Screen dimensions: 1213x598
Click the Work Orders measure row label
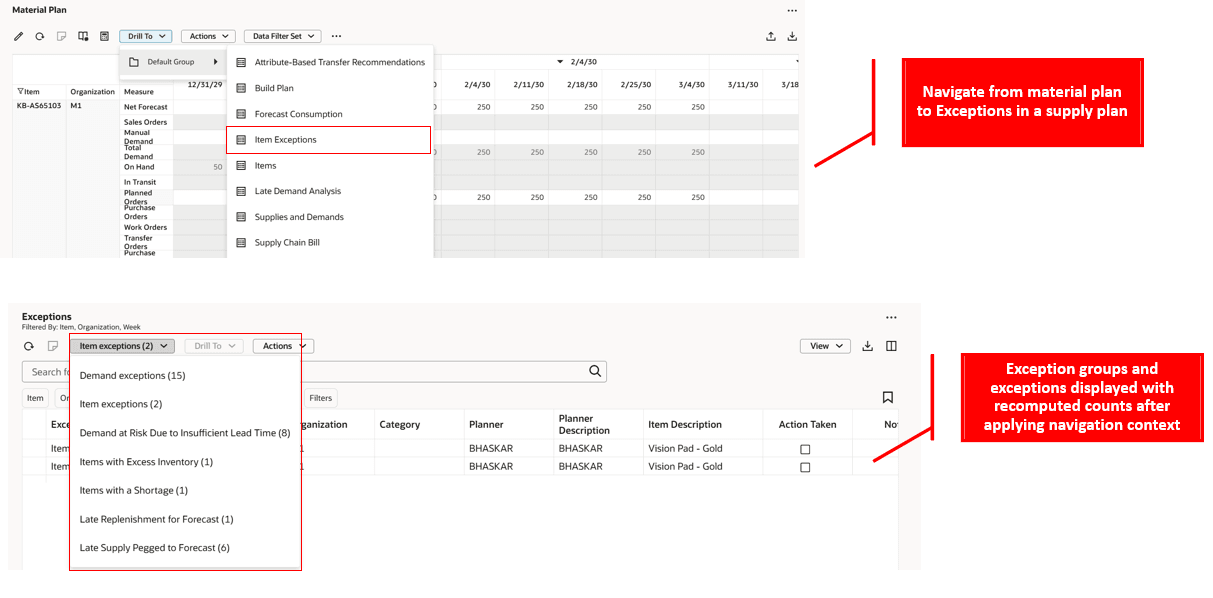point(146,227)
